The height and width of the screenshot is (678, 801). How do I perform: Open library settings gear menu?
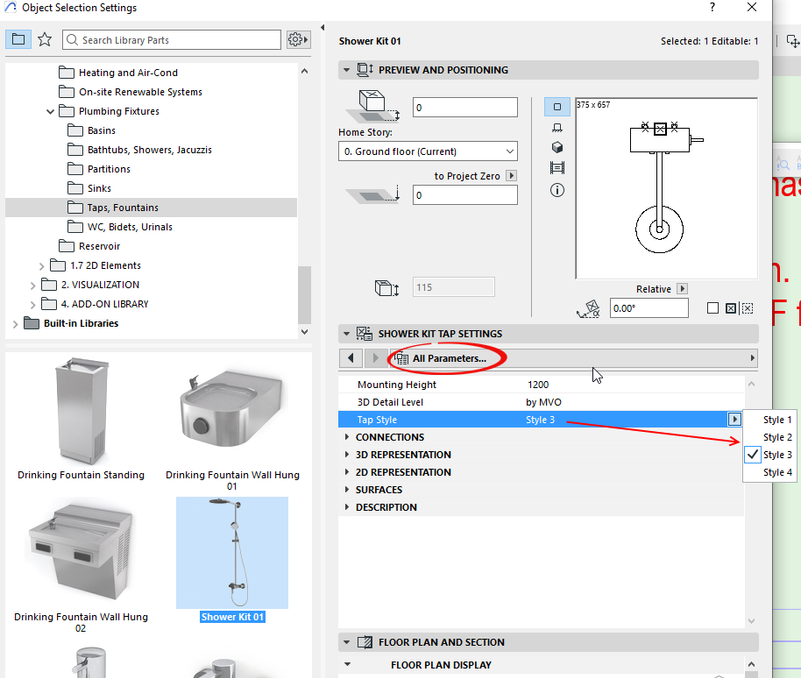click(298, 39)
